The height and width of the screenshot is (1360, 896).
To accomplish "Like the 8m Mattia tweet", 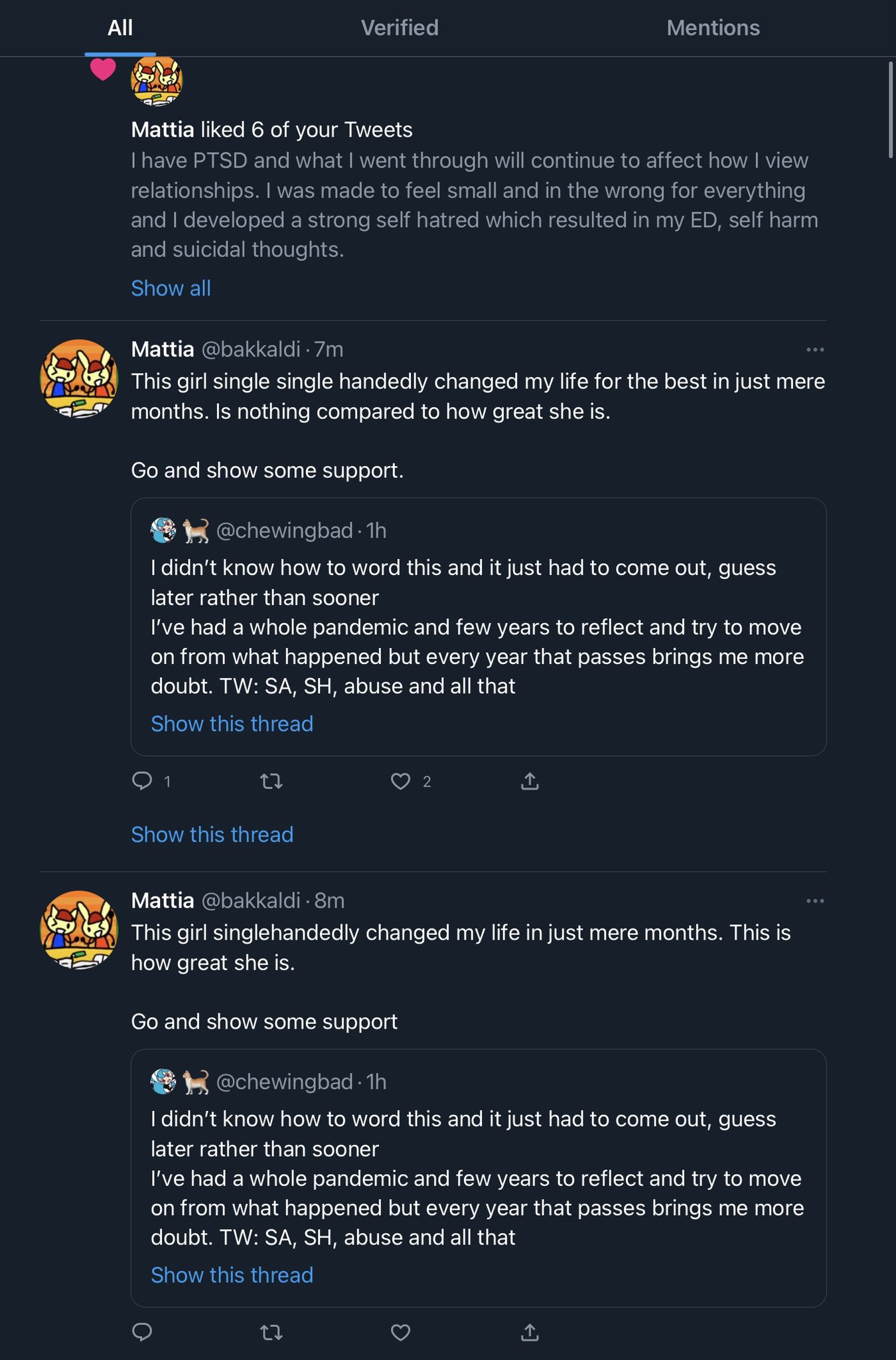I will coord(400,1332).
